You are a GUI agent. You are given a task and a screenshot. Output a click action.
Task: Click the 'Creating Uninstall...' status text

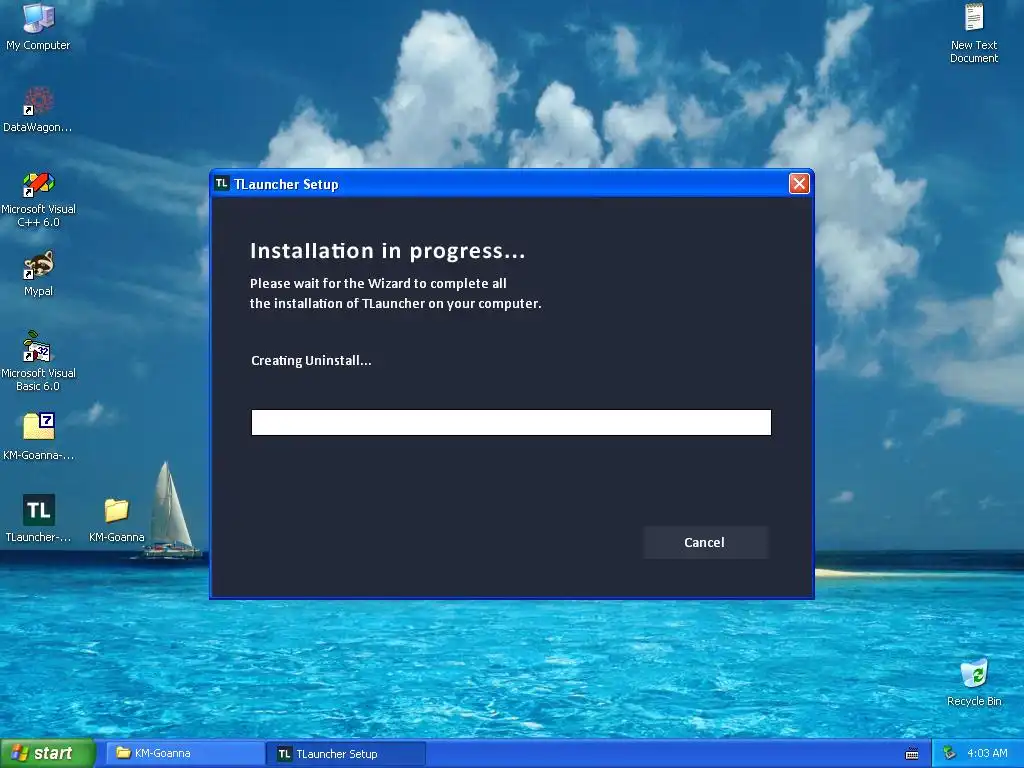pyautogui.click(x=311, y=360)
